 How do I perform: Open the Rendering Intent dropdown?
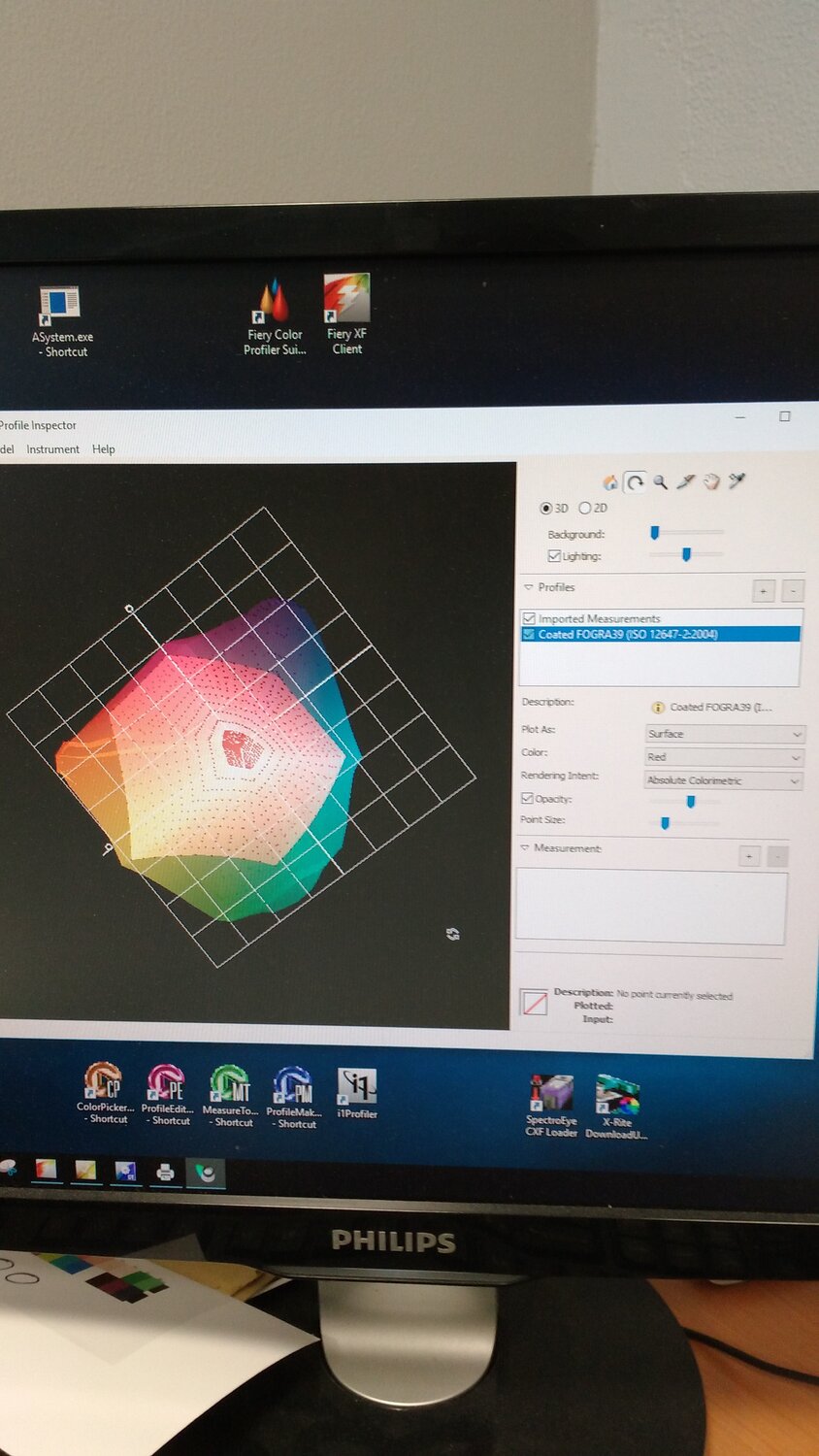[x=724, y=780]
